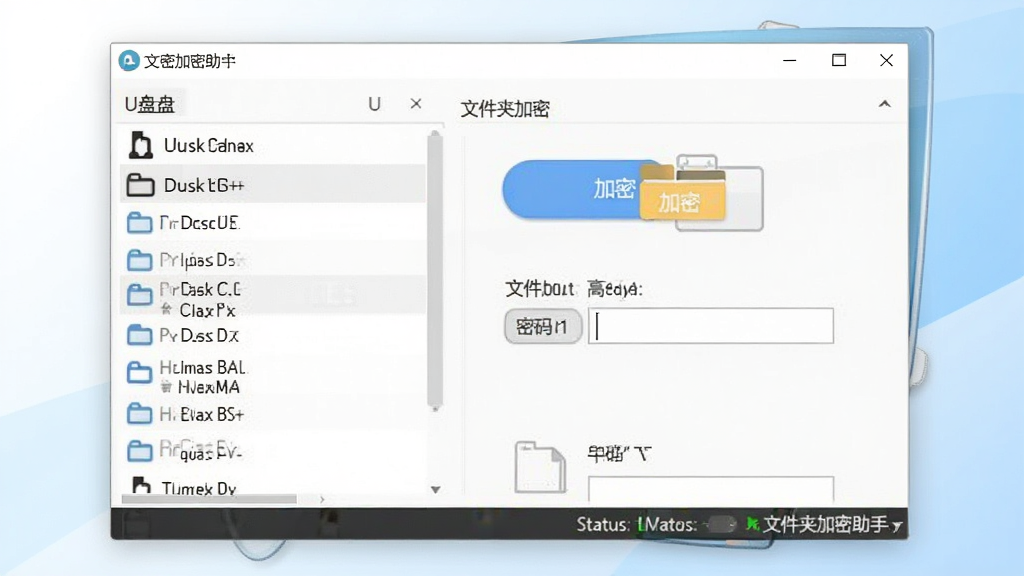Click the Dusk tG++ folder icon

coord(140,185)
